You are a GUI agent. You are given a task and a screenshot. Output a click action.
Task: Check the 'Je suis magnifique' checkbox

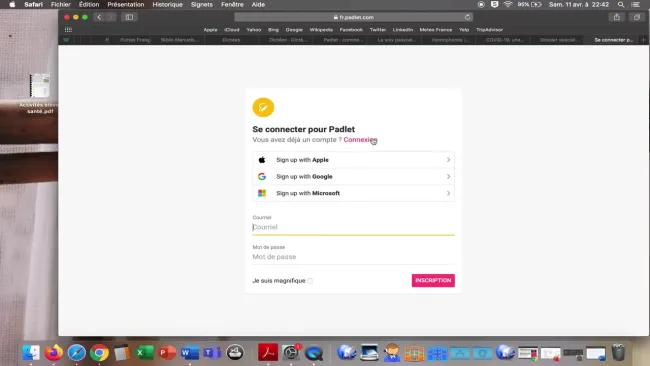pos(310,281)
